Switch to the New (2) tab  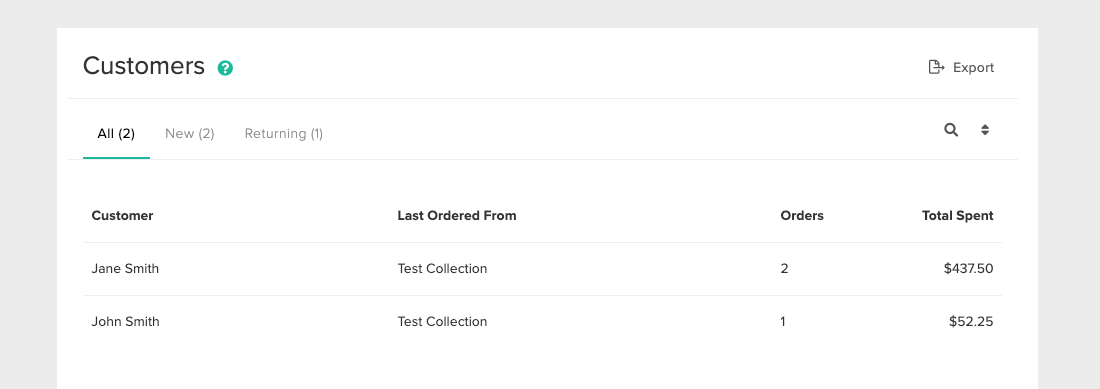[189, 133]
